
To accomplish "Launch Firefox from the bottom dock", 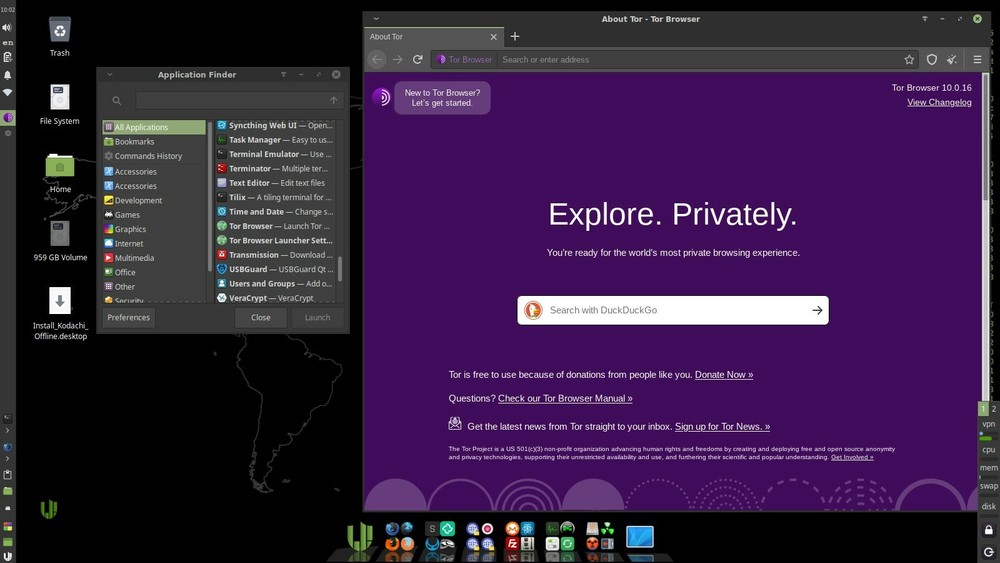I will tap(392, 544).
